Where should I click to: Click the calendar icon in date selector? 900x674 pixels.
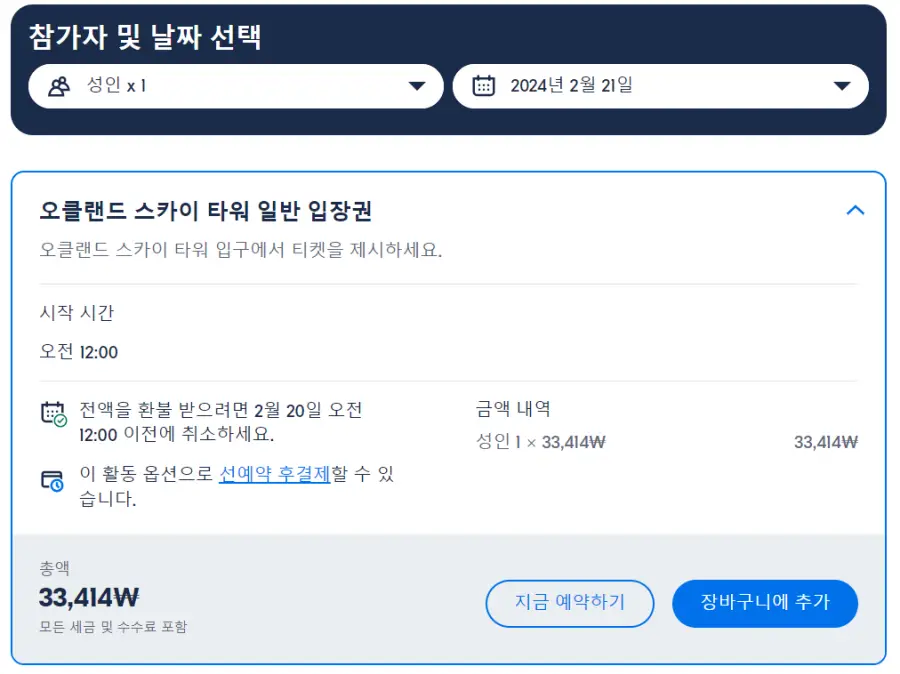pyautogui.click(x=483, y=86)
